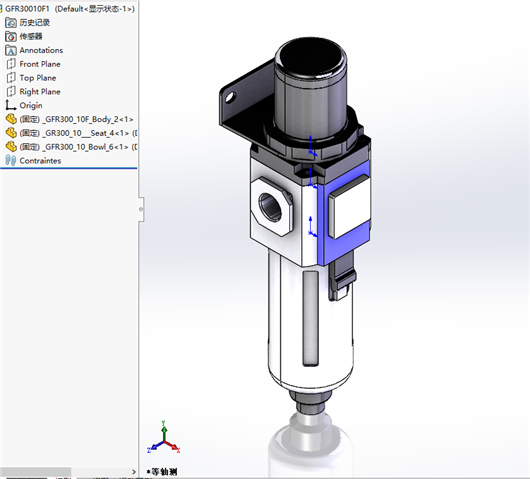This screenshot has height=479, width=530.
Task: Select the Contraintes mates folder
Action: [x=40, y=161]
